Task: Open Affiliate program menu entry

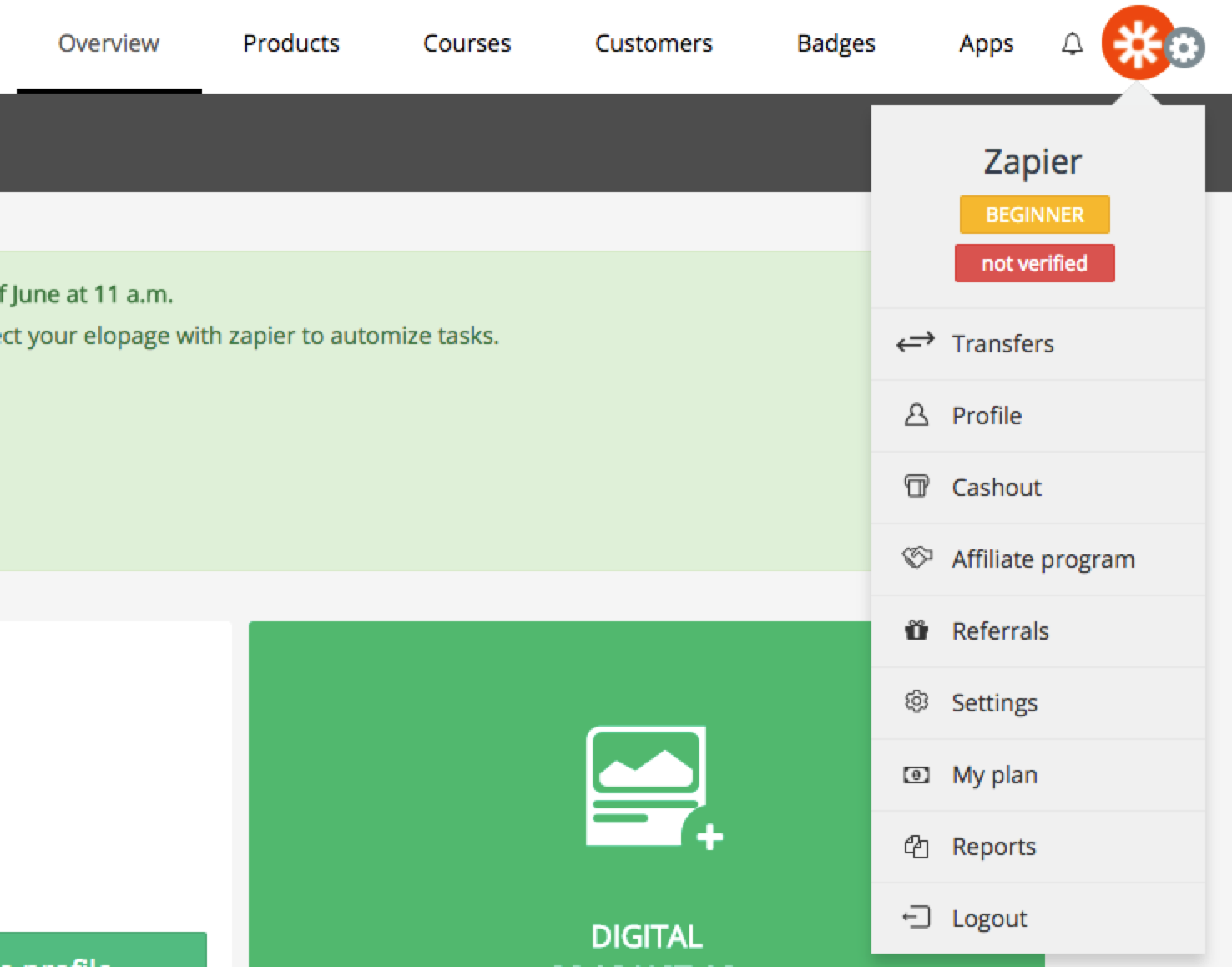Action: pos(1038,559)
